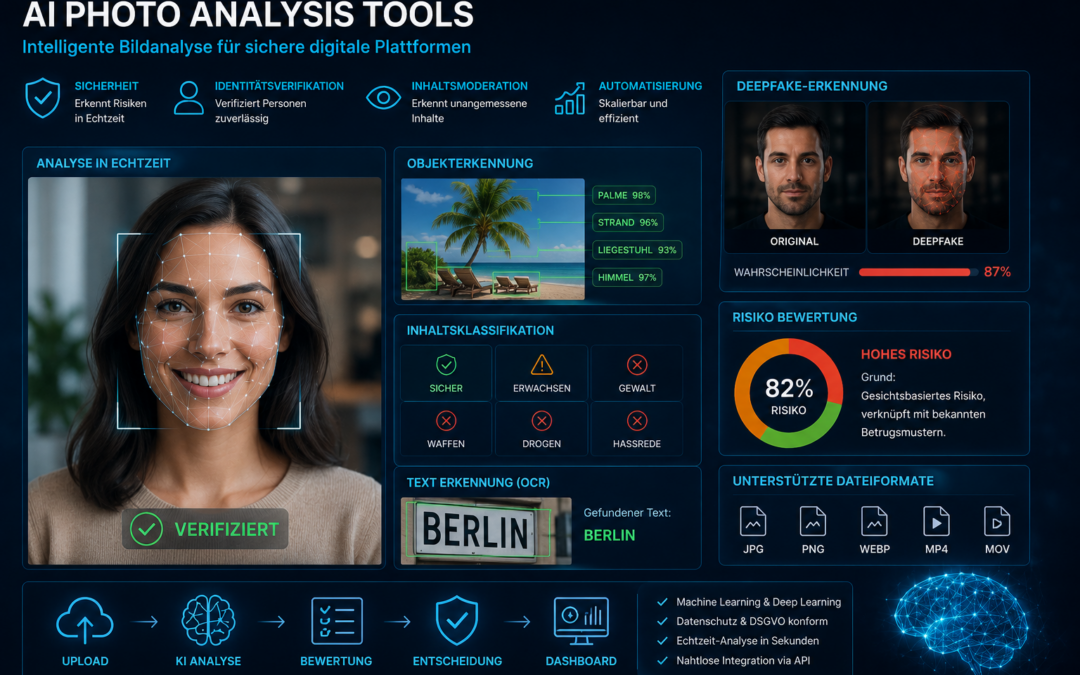This screenshot has width=1080, height=675.
Task: Click the Himmel 97% detection label
Action: tap(627, 278)
